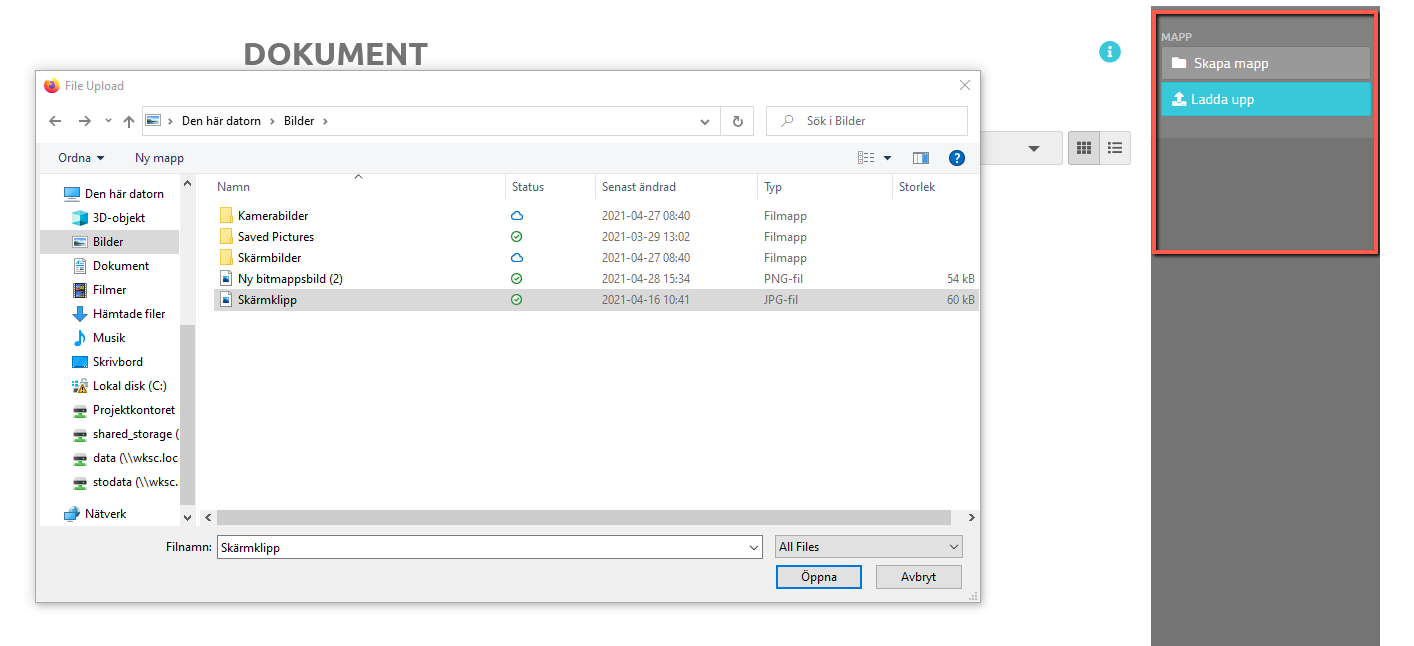Expand the address bar history dropdown
This screenshot has width=1414, height=646.
pos(707,121)
